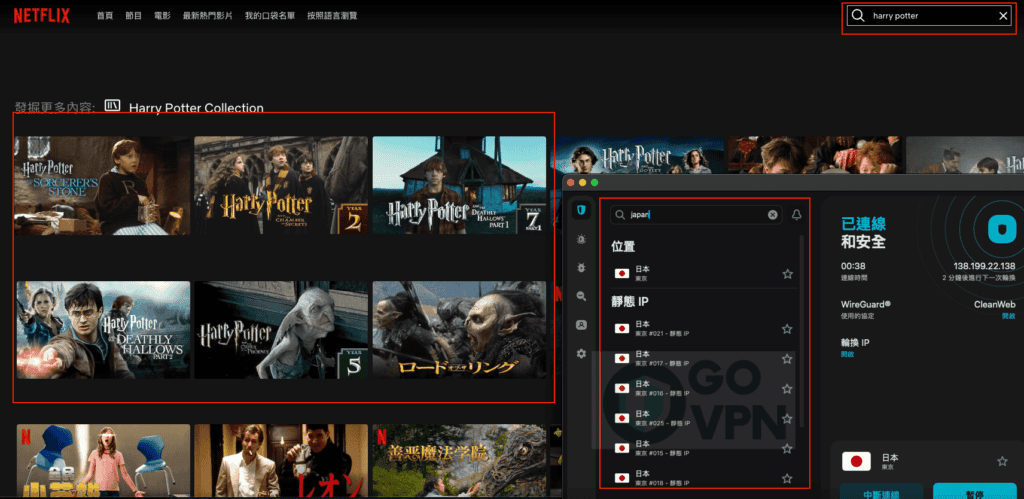Screen dimensions: 1024x499
Task: Clear the japan search in the VPN app
Action: point(773,214)
